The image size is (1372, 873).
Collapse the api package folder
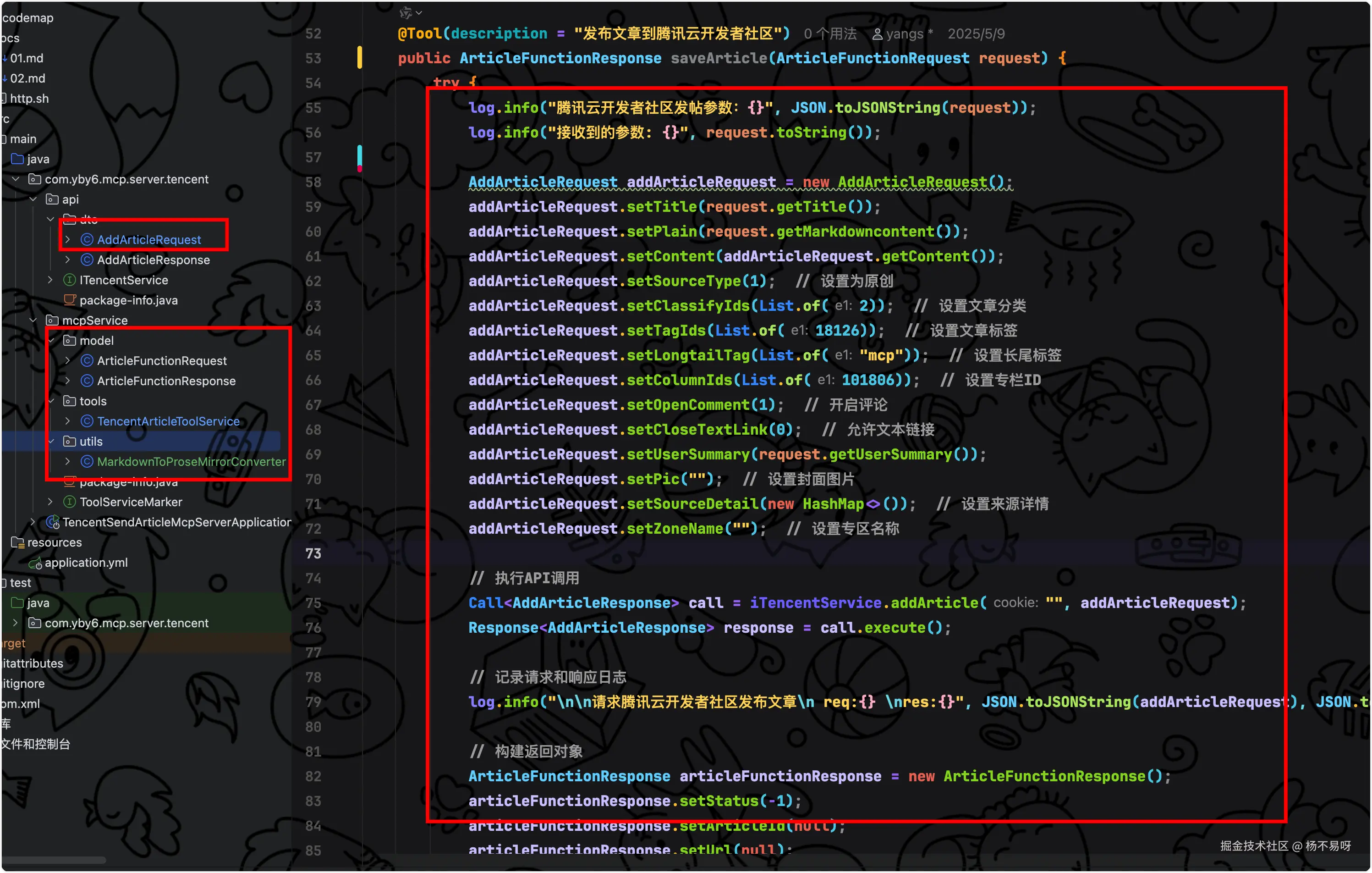(33, 199)
